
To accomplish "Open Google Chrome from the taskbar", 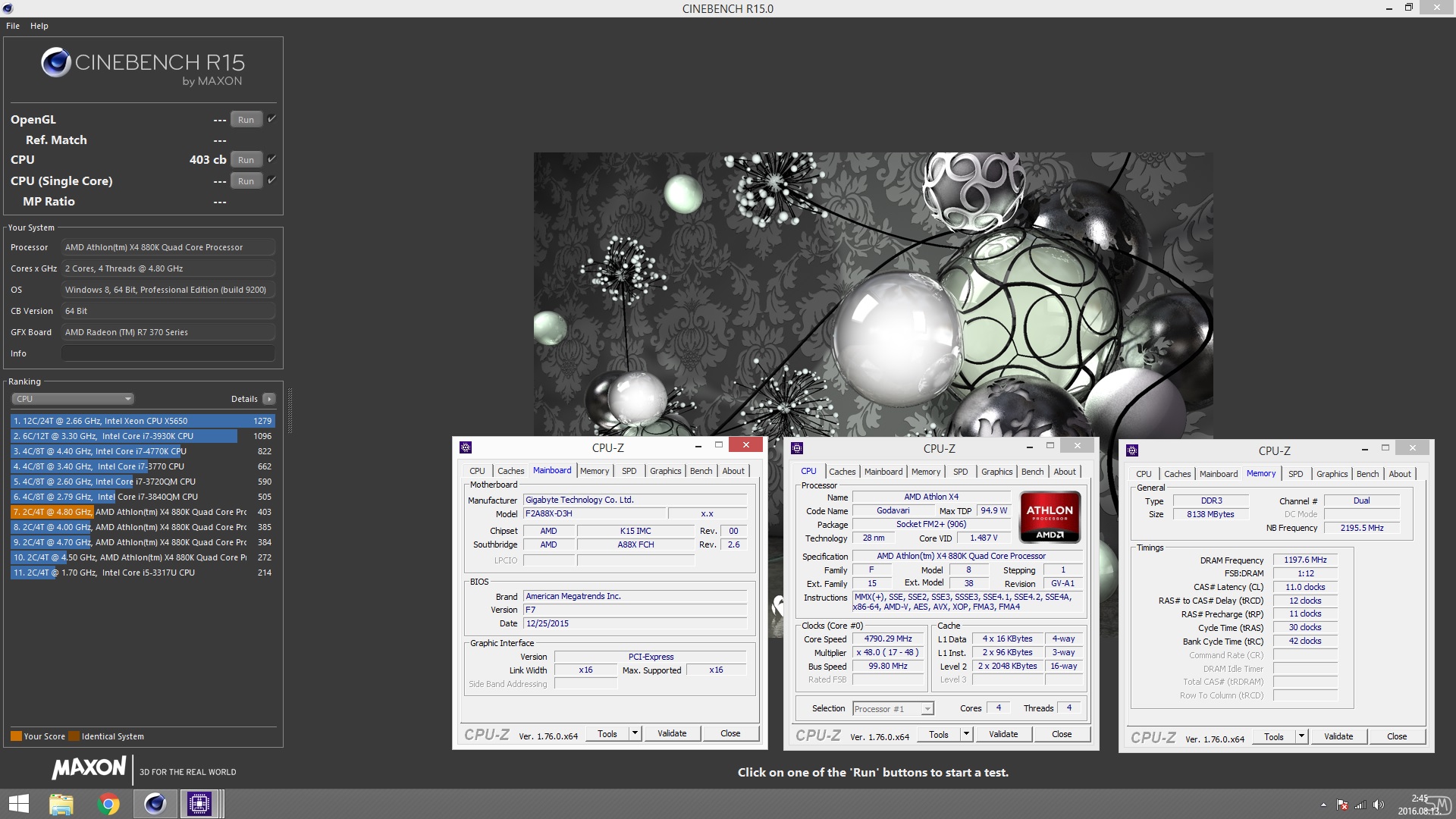I will 108,804.
